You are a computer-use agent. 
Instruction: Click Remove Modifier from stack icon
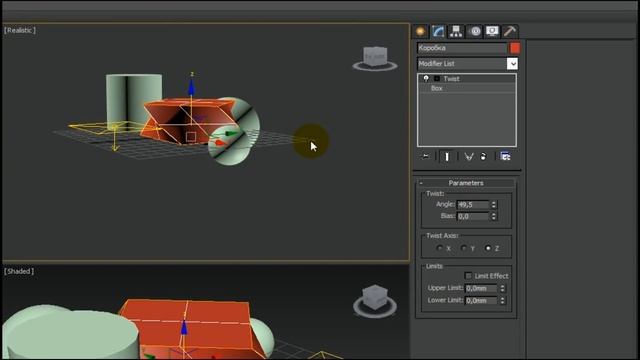click(x=484, y=157)
